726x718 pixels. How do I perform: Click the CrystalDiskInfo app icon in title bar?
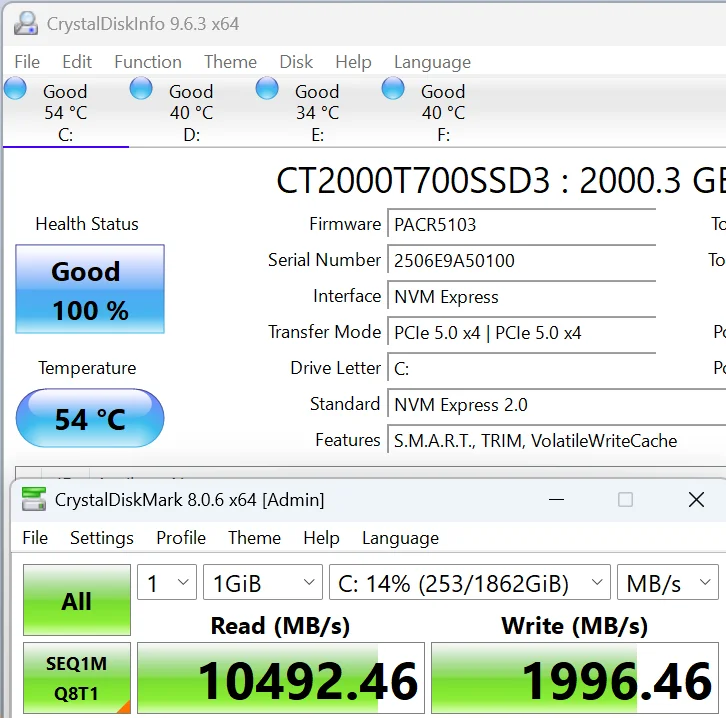tap(26, 23)
